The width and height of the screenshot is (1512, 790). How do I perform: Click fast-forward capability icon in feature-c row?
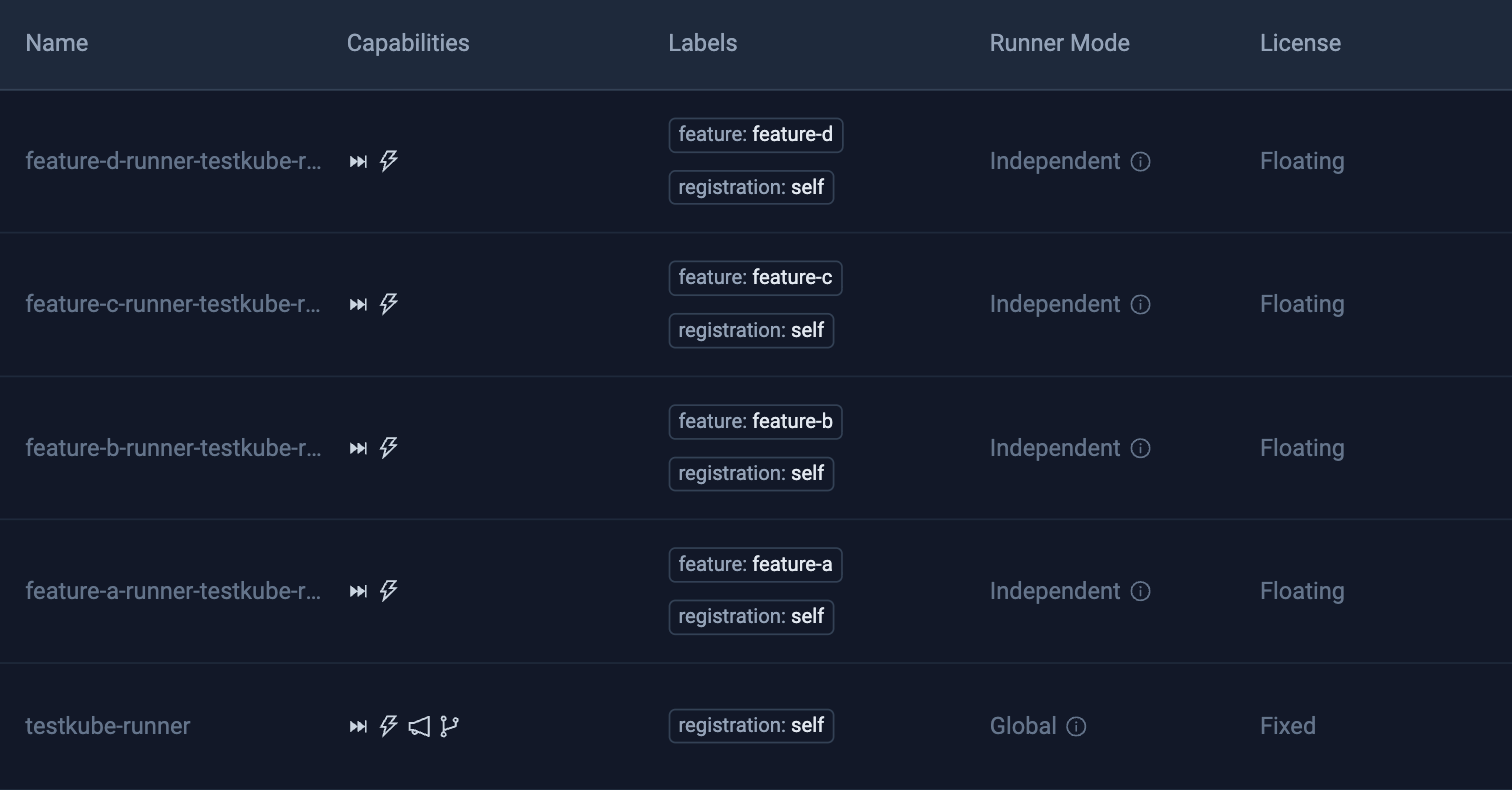tap(358, 304)
